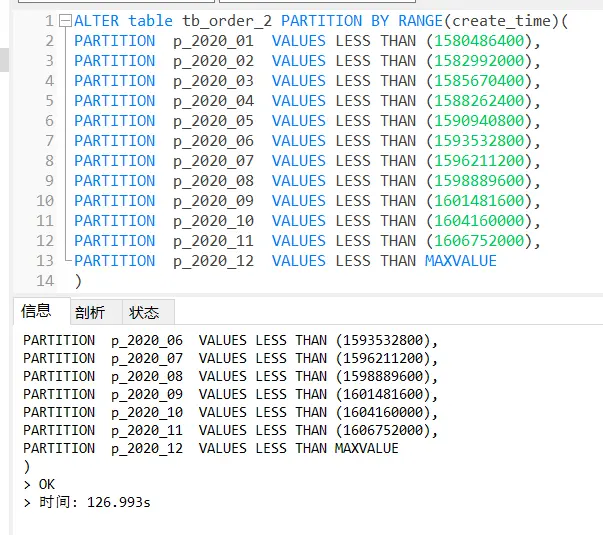Click line number 1 in the gutter
The height and width of the screenshot is (535, 603).
(x=49, y=21)
